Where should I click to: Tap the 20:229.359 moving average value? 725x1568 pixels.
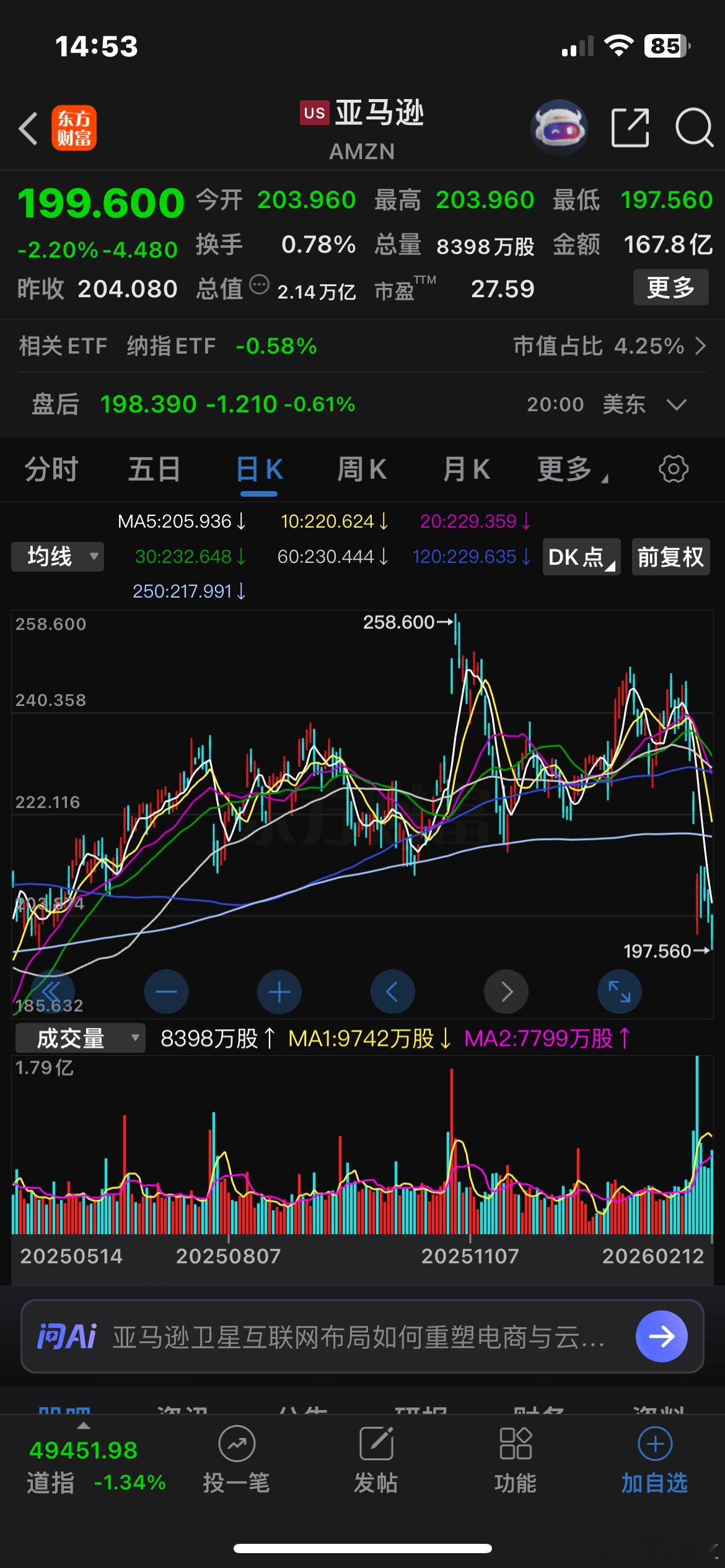tap(475, 521)
